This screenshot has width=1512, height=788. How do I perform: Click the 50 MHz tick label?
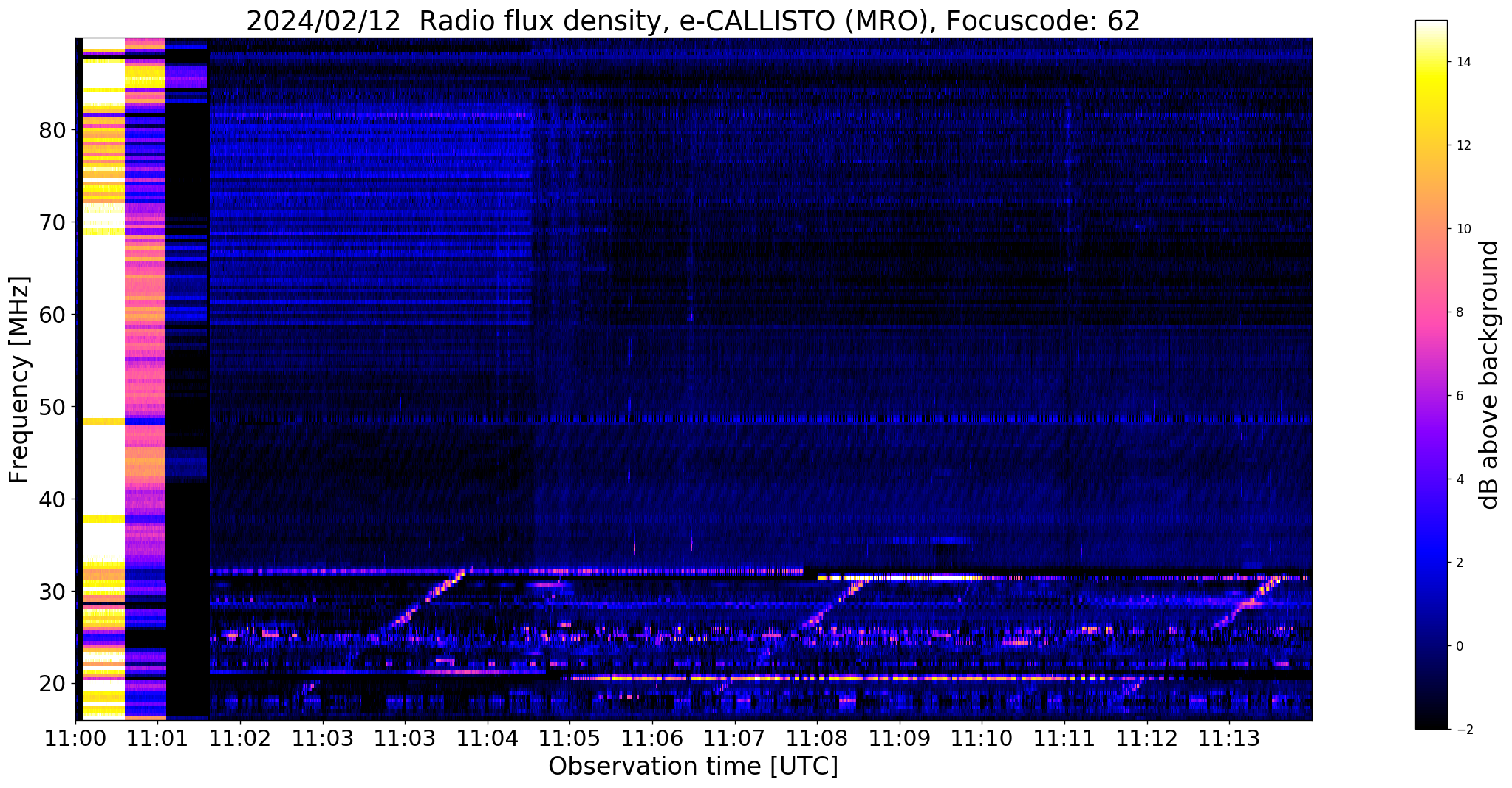click(x=53, y=407)
